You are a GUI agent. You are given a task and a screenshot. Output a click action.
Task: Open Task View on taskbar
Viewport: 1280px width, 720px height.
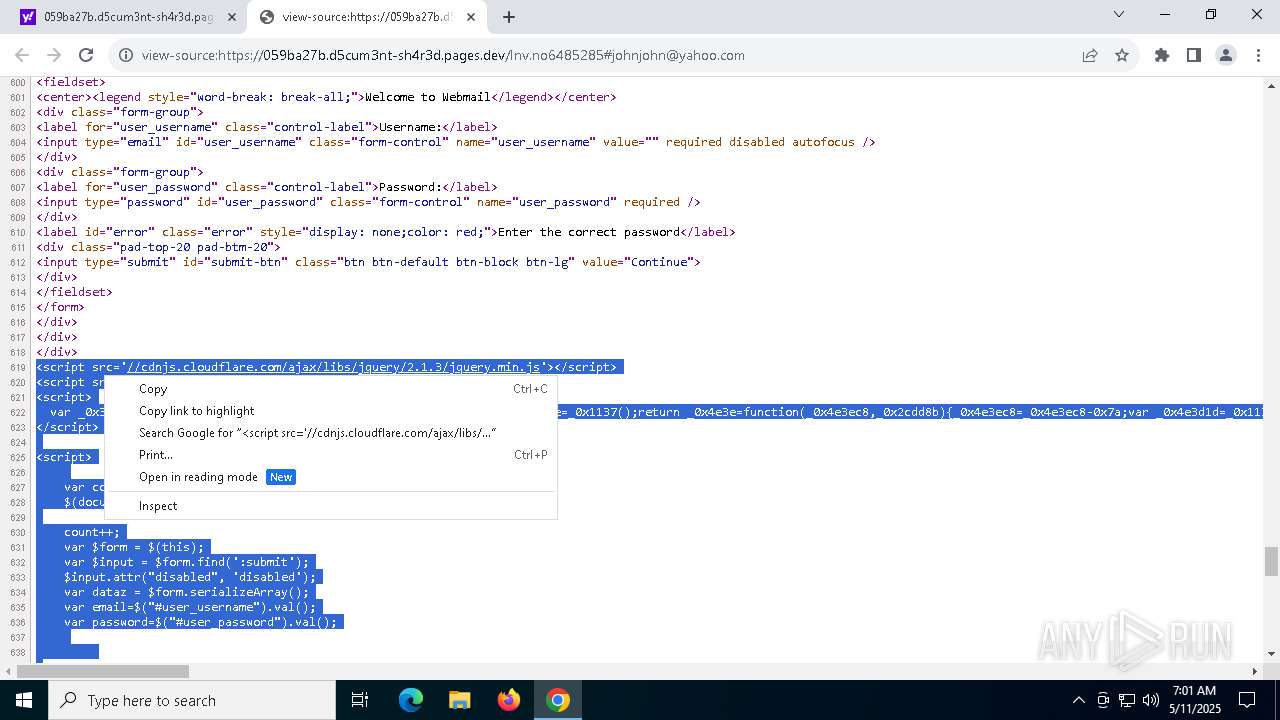pyautogui.click(x=360, y=700)
